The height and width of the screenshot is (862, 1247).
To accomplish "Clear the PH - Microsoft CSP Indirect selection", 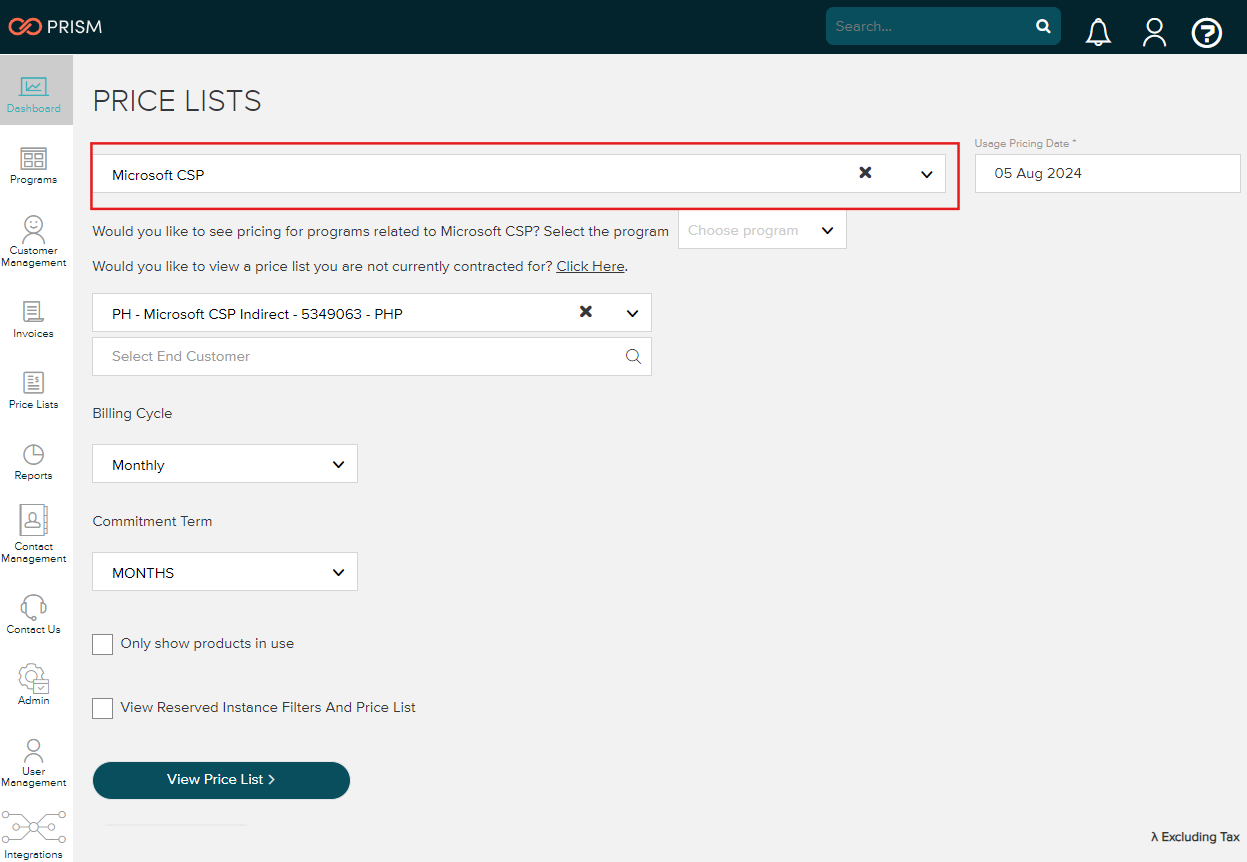I will 586,312.
